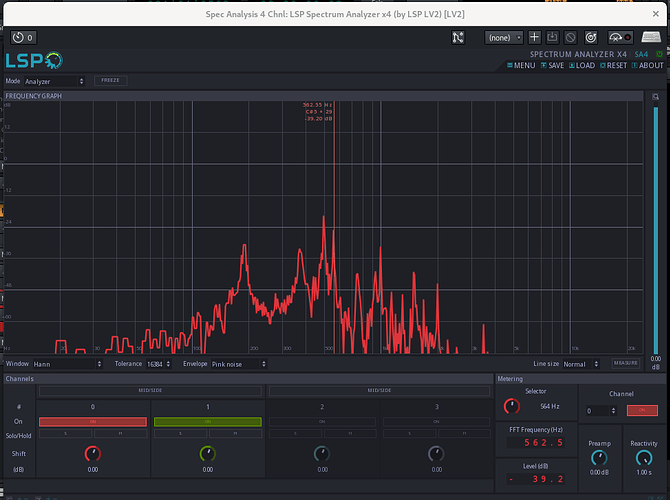Click the Preamp knob

coord(599,458)
